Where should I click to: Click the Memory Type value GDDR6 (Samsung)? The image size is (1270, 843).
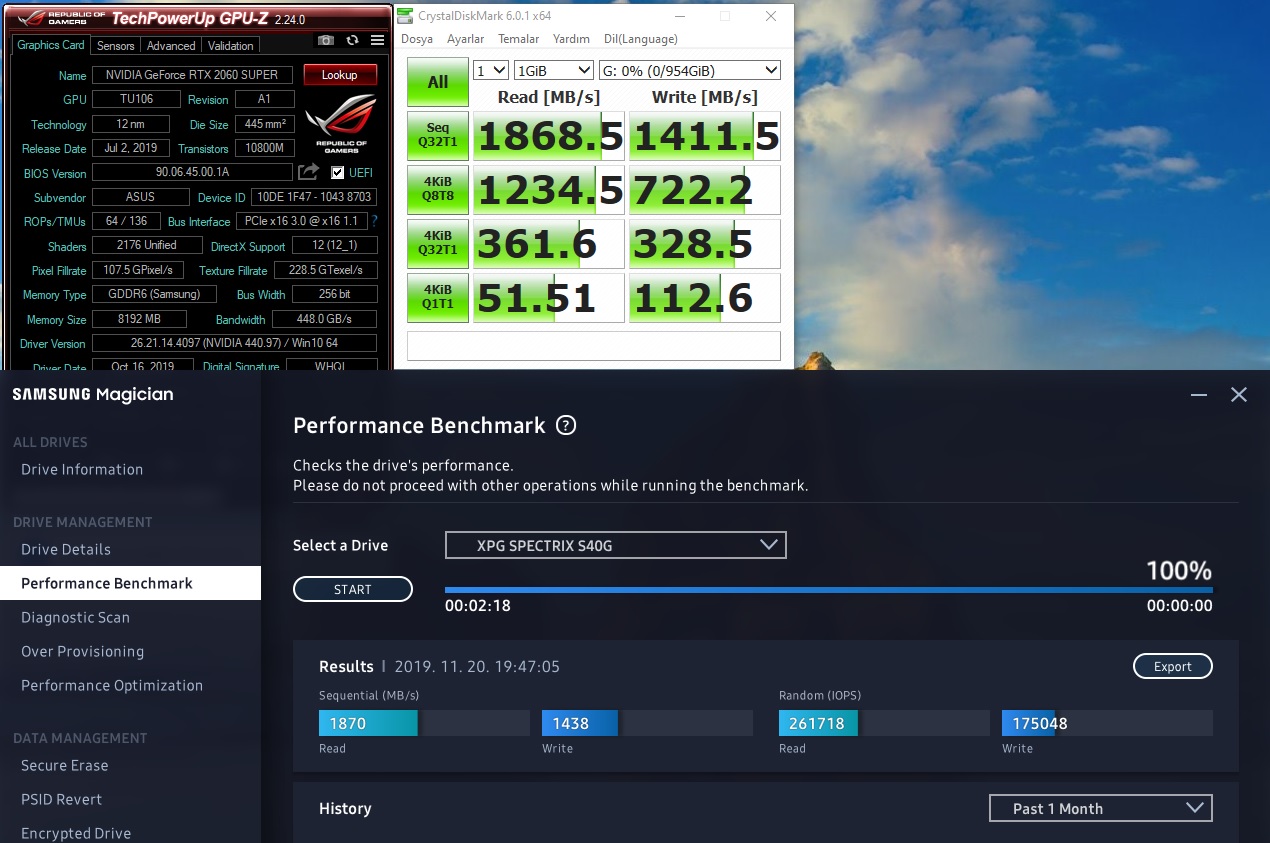pos(153,294)
